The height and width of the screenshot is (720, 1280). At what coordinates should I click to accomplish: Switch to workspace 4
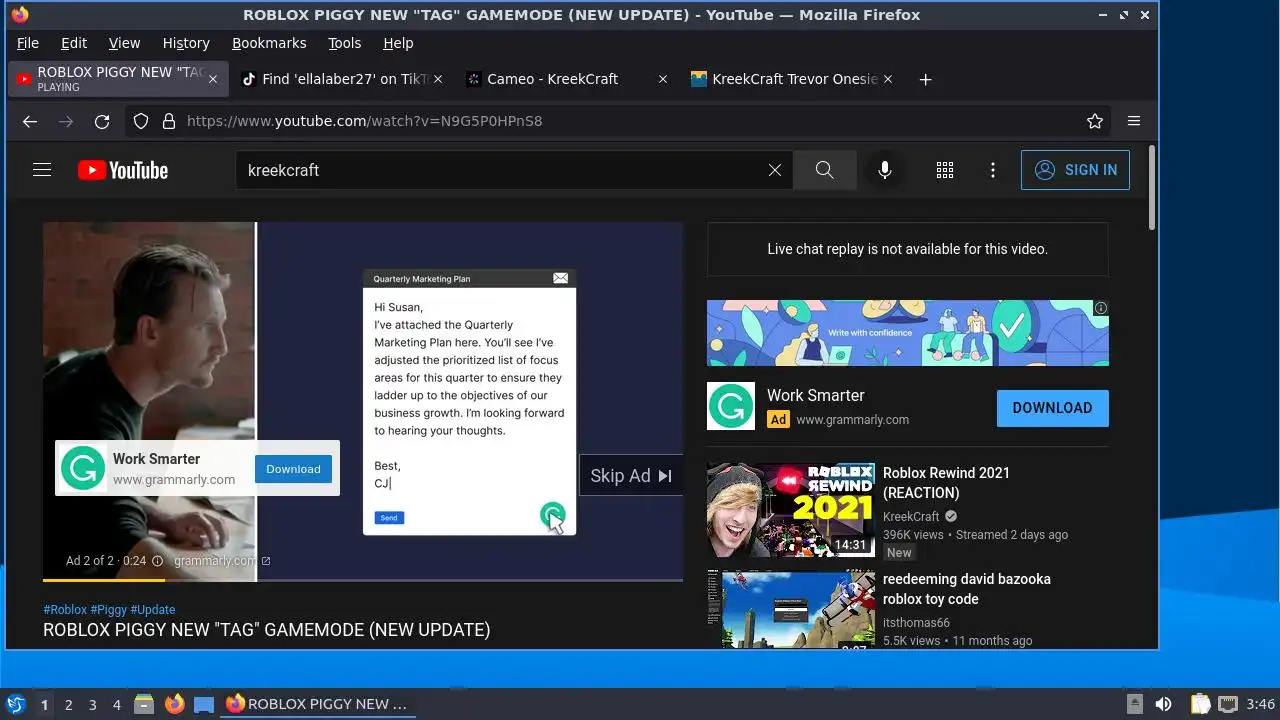[116, 705]
